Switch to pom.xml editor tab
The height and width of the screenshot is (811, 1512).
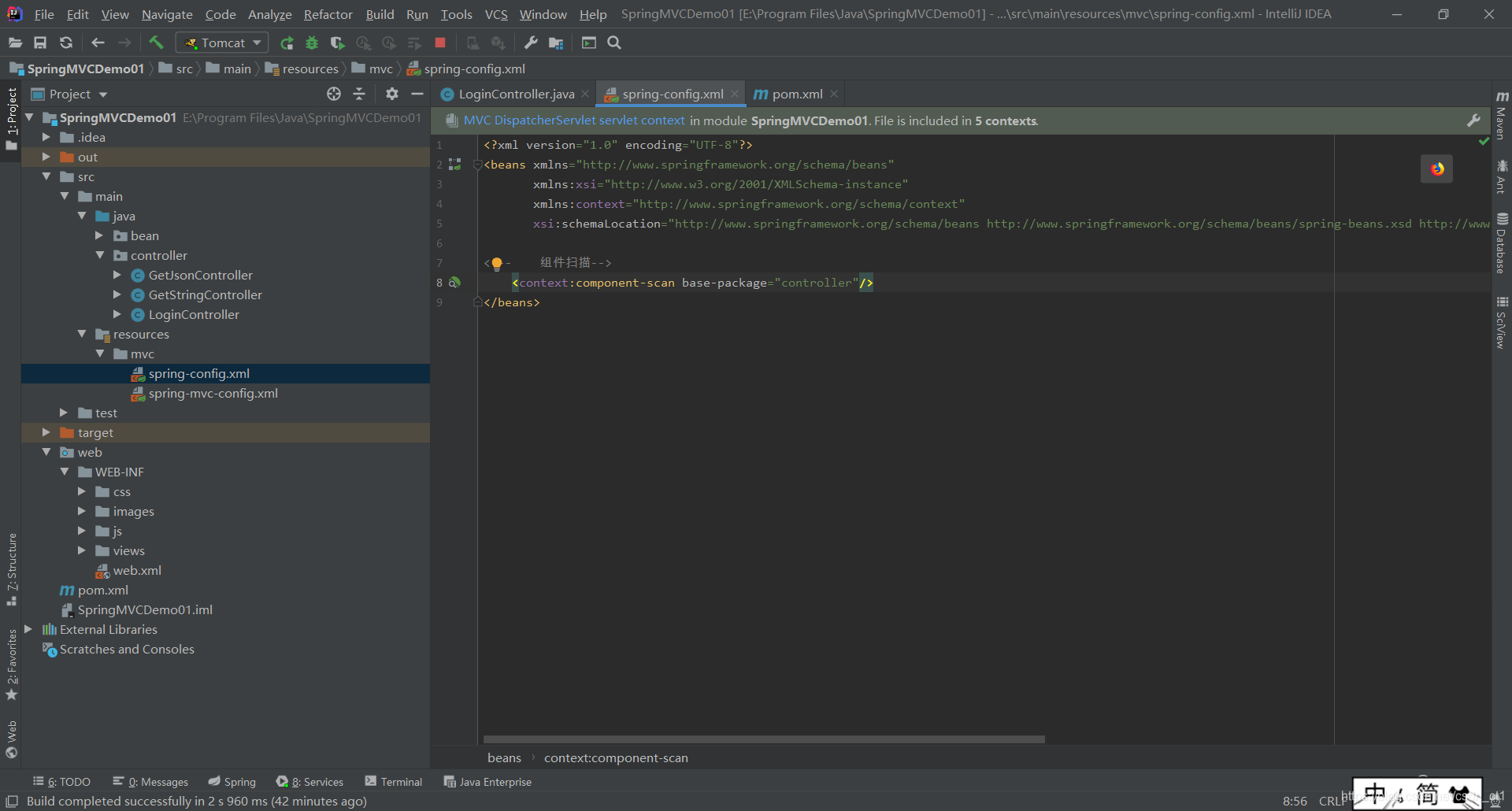(797, 94)
